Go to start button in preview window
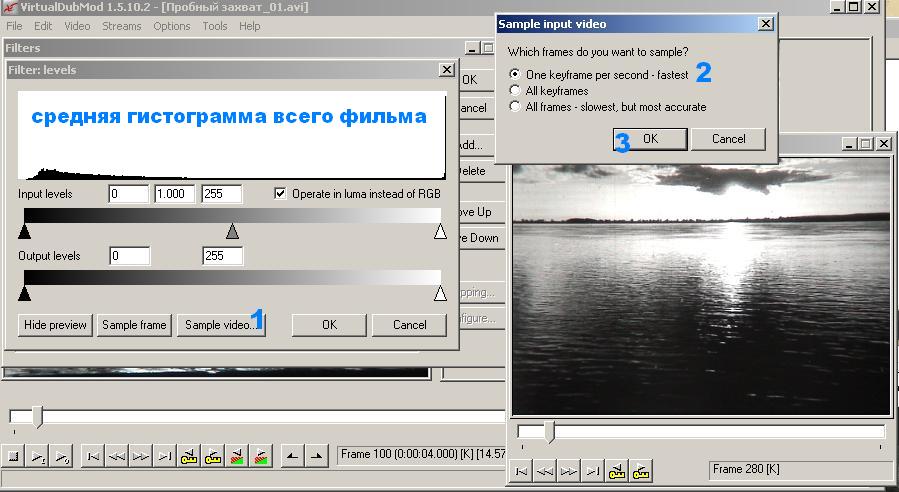Image resolution: width=899 pixels, height=492 pixels. click(521, 469)
